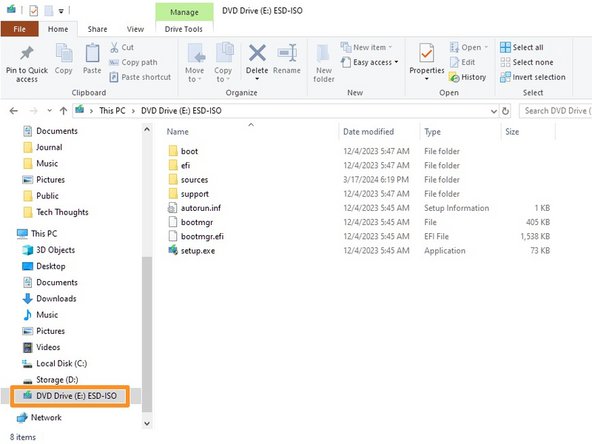Sort by Name column header
The width and height of the screenshot is (592, 444).
coord(177,132)
